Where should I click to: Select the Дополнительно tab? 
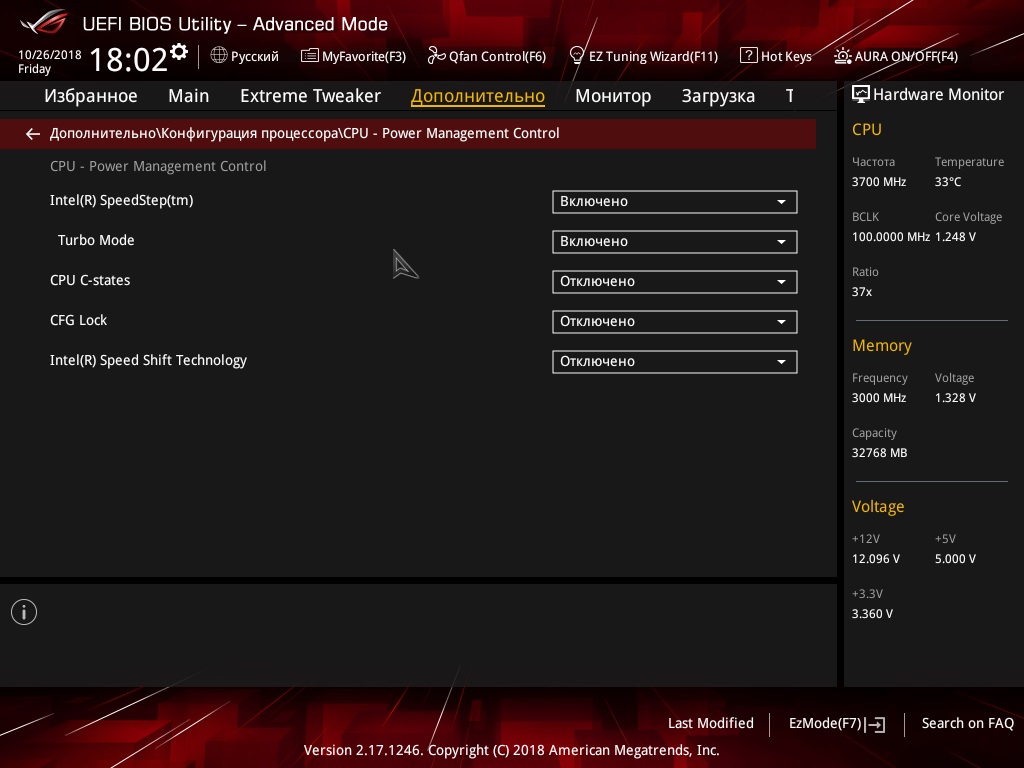[x=478, y=96]
